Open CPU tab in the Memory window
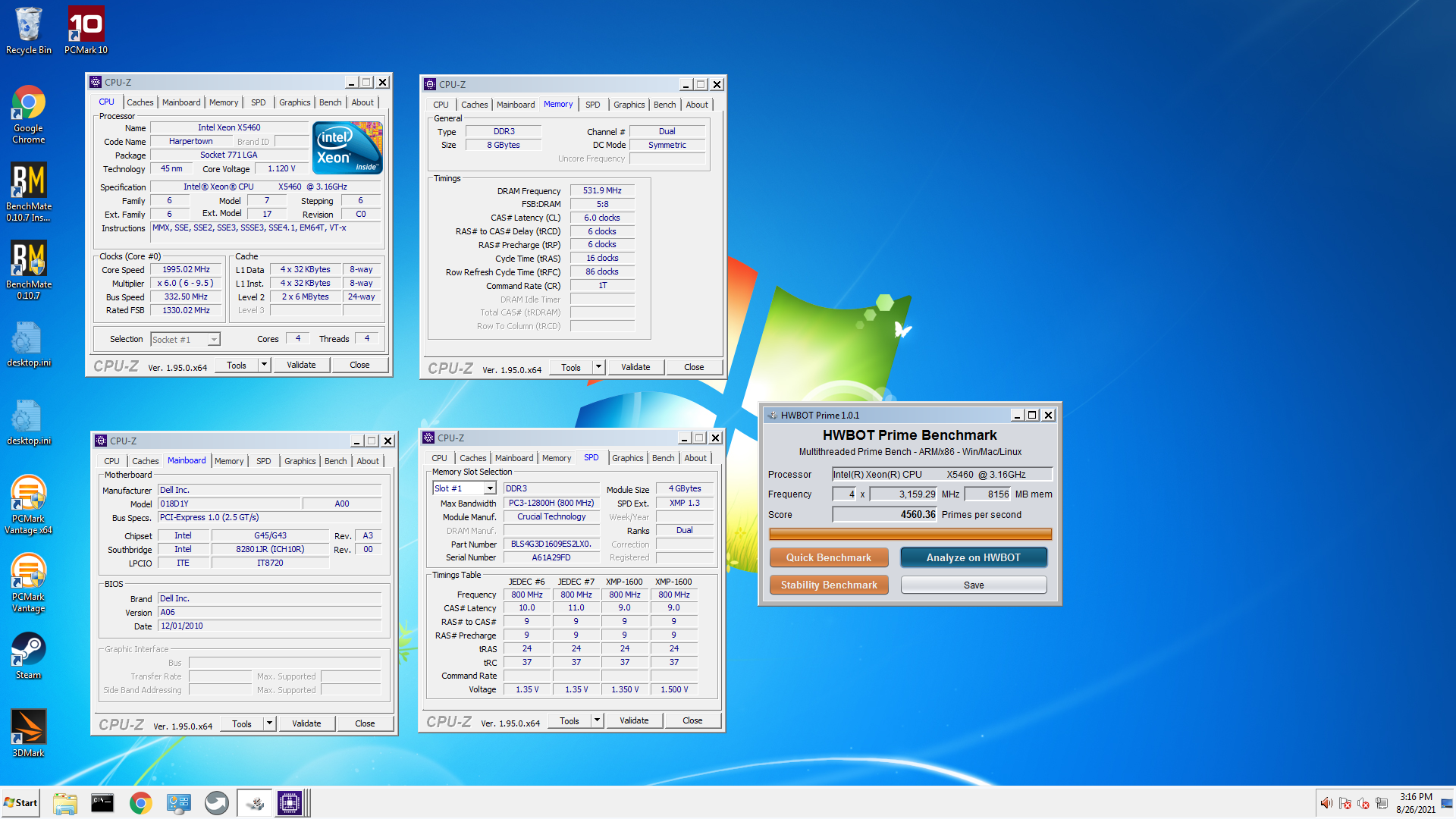Viewport: 1456px width, 819px height. pyautogui.click(x=441, y=105)
